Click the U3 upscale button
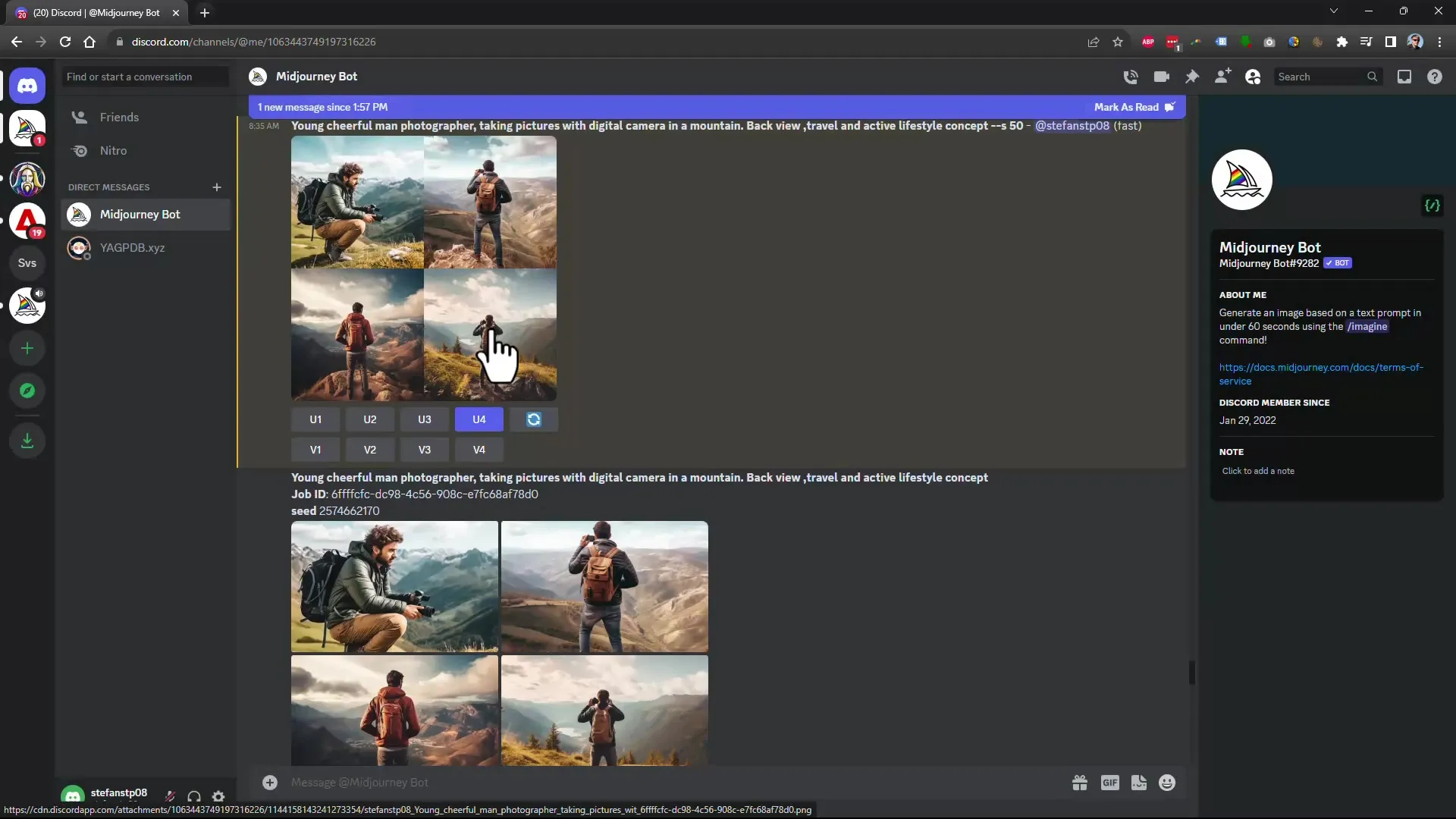 point(425,419)
